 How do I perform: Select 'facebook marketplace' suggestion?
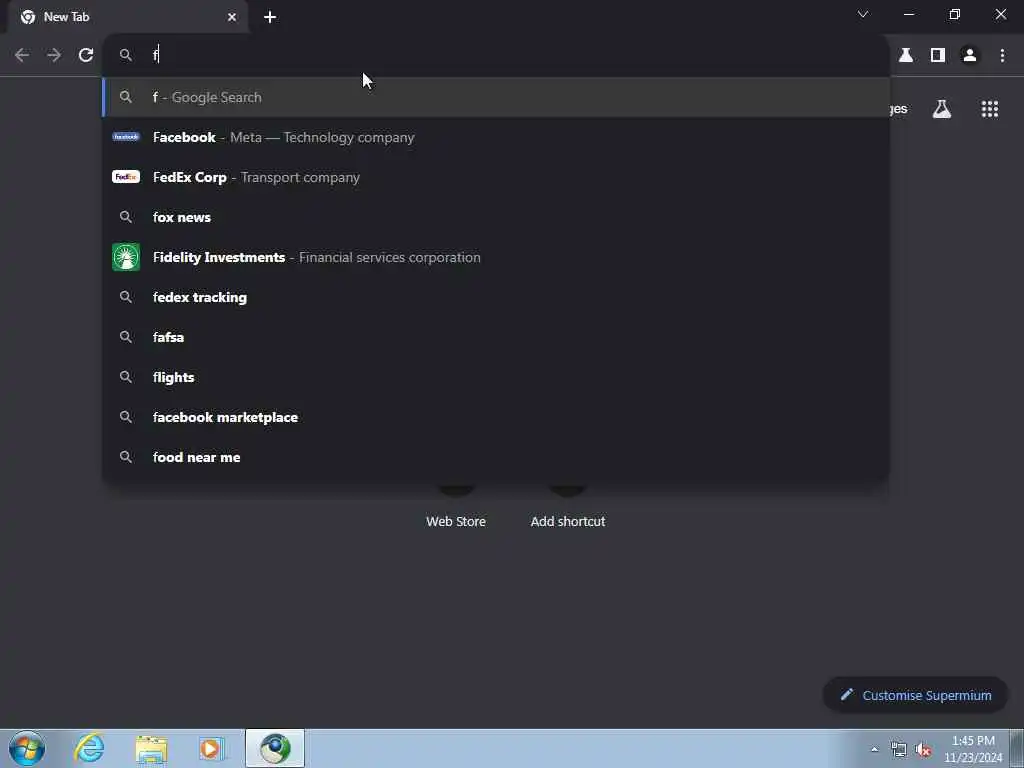point(496,417)
